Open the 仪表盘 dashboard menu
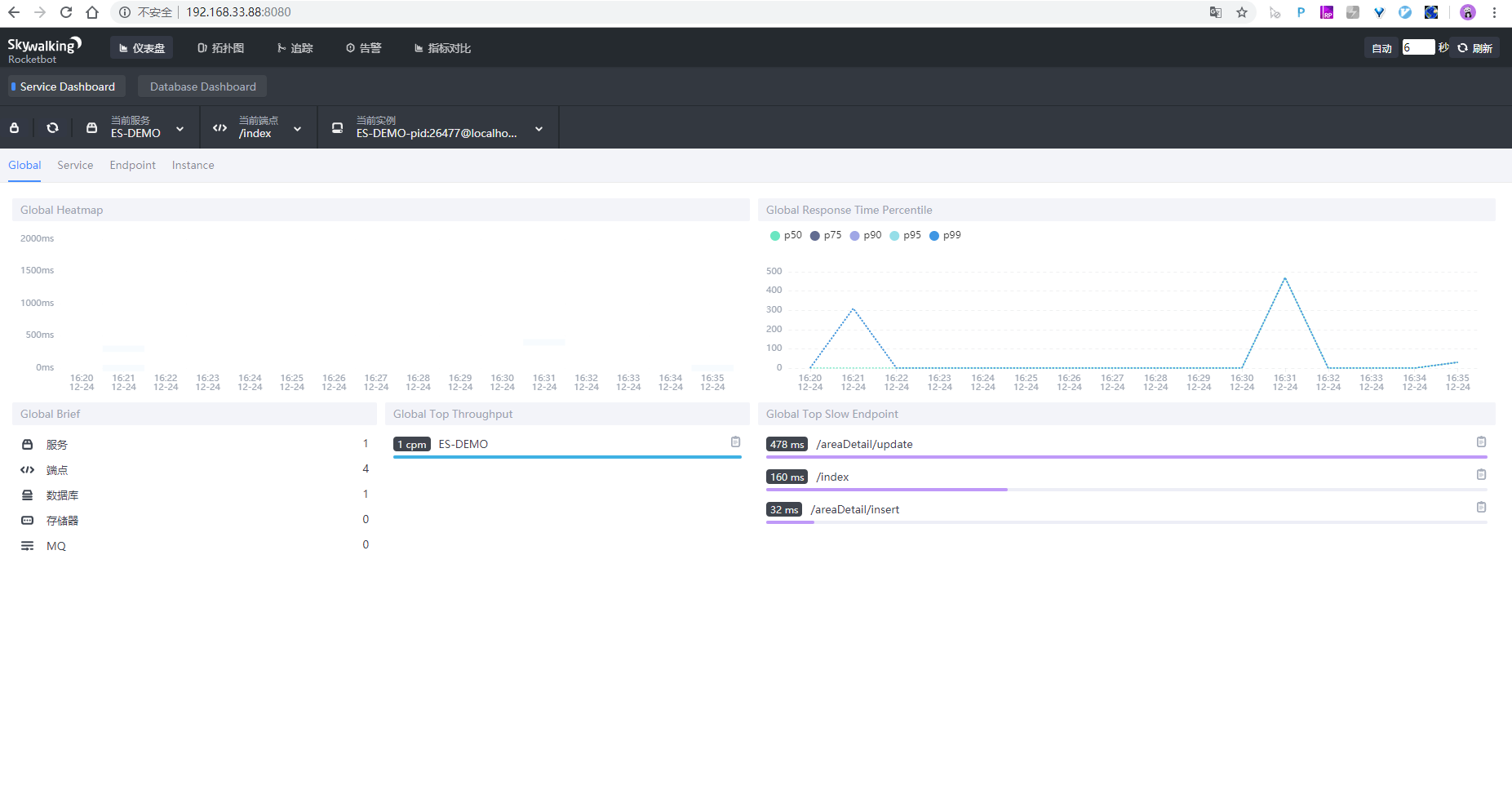Screen dimensions: 1512x790 coord(142,48)
